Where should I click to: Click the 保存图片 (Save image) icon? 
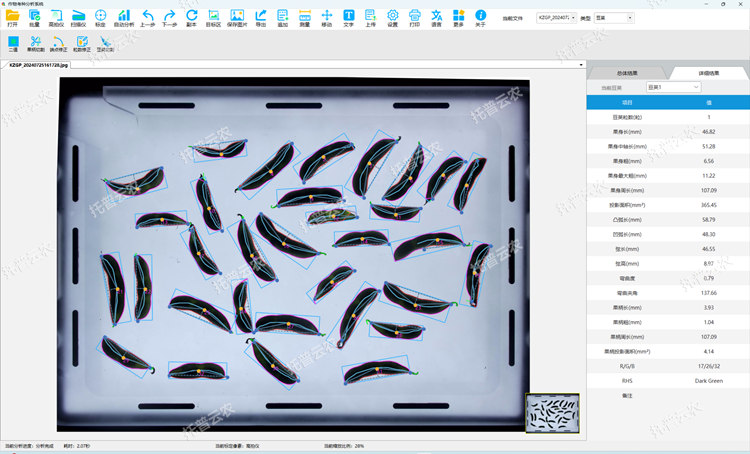click(x=237, y=17)
